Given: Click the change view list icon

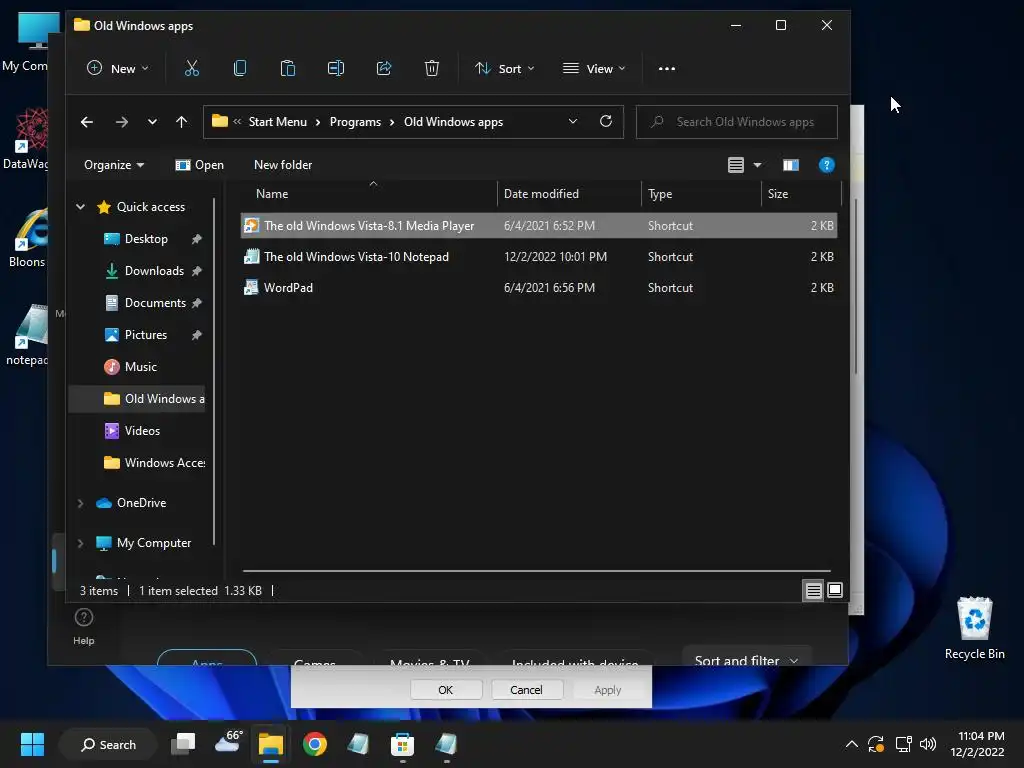Looking at the screenshot, I should [x=736, y=165].
